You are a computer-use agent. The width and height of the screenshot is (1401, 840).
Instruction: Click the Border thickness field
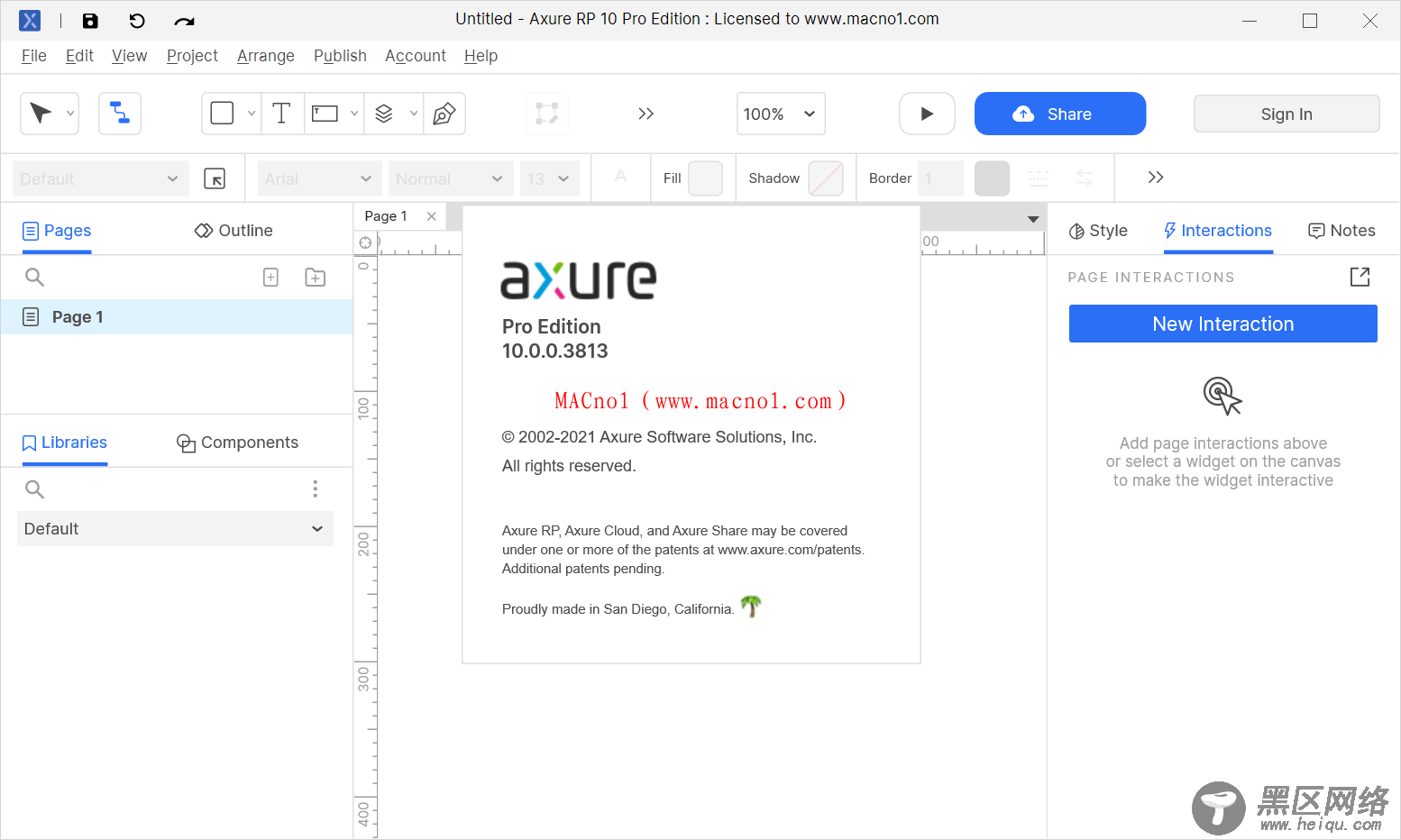941,178
